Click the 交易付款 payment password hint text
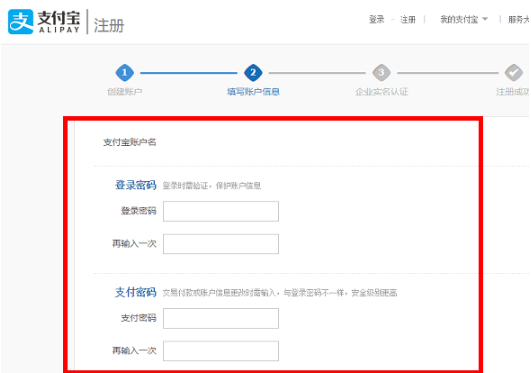The image size is (531, 373). tap(280, 293)
